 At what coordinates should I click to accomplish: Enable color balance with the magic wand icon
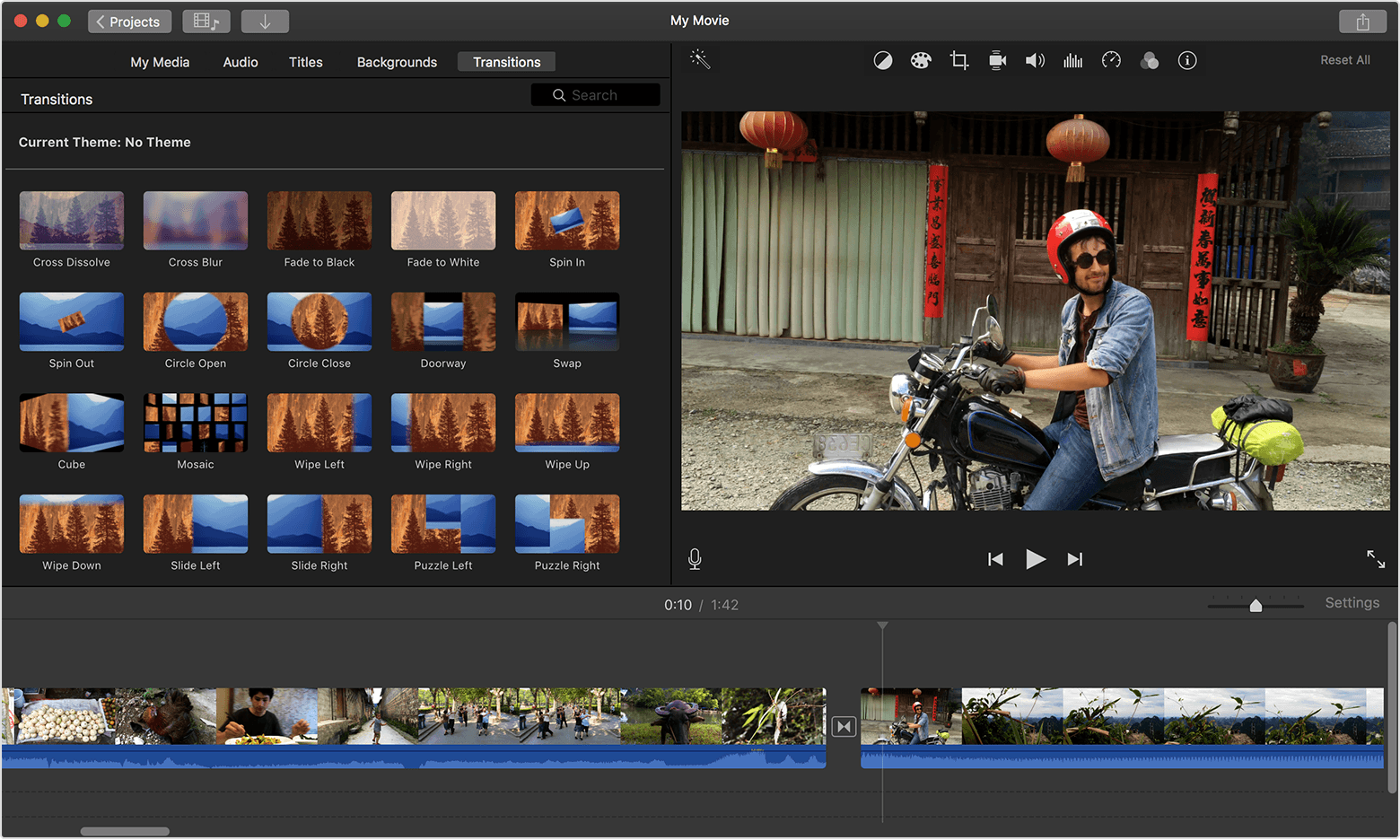[x=700, y=60]
